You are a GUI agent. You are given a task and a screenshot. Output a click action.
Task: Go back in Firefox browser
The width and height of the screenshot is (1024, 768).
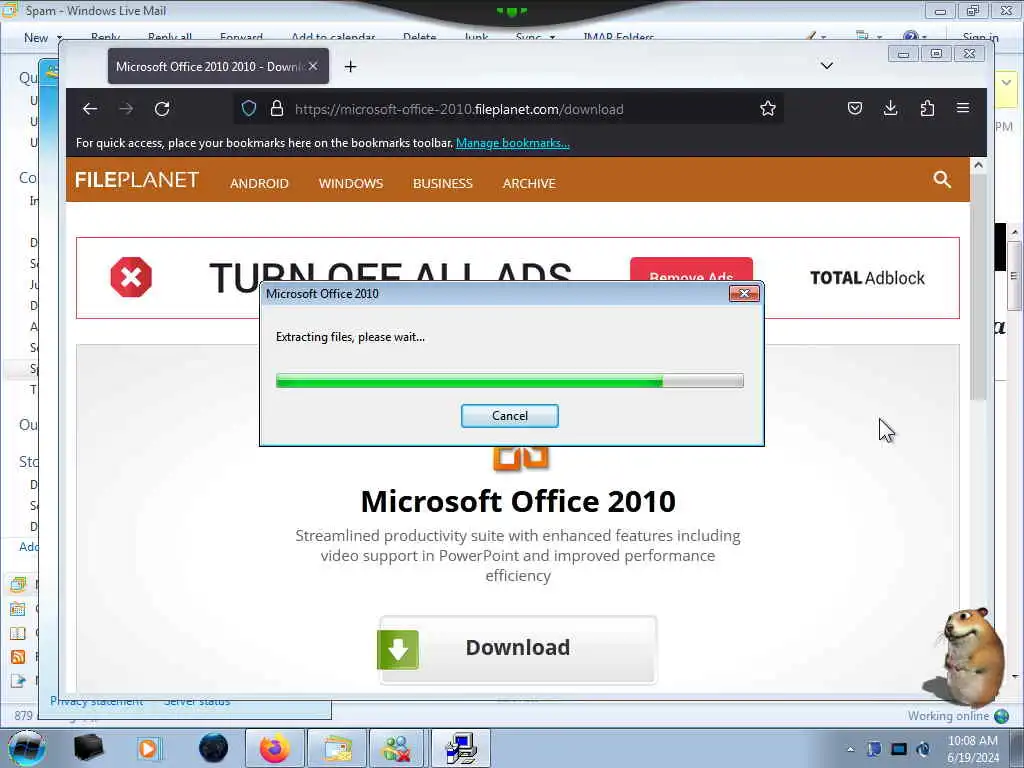90,109
